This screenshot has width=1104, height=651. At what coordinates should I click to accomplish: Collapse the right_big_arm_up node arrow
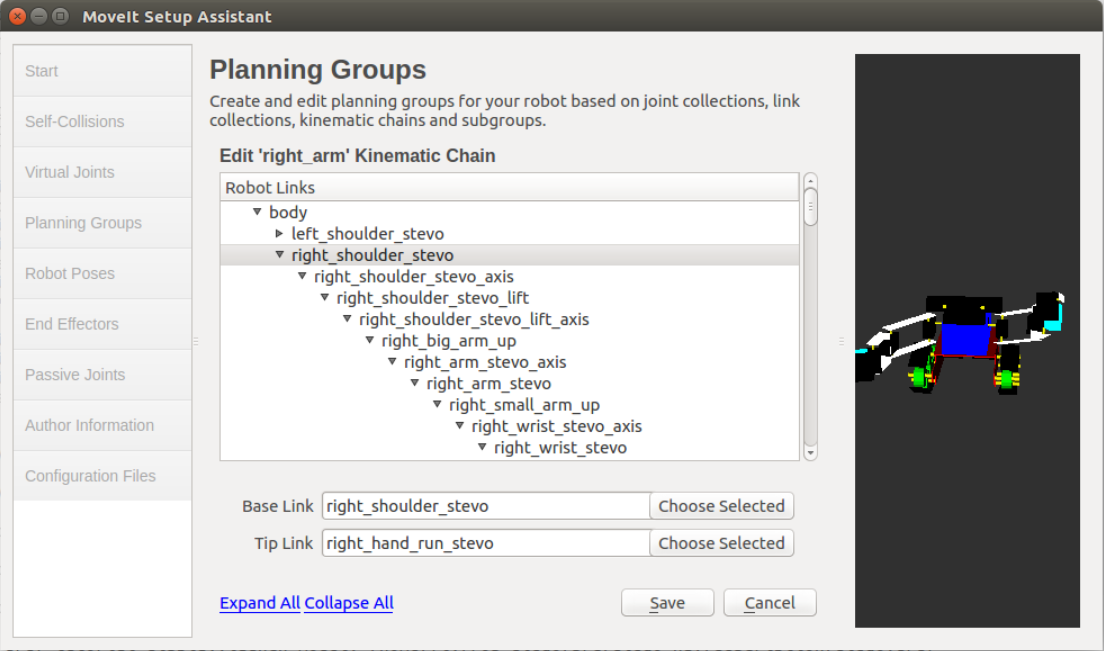[x=370, y=341]
